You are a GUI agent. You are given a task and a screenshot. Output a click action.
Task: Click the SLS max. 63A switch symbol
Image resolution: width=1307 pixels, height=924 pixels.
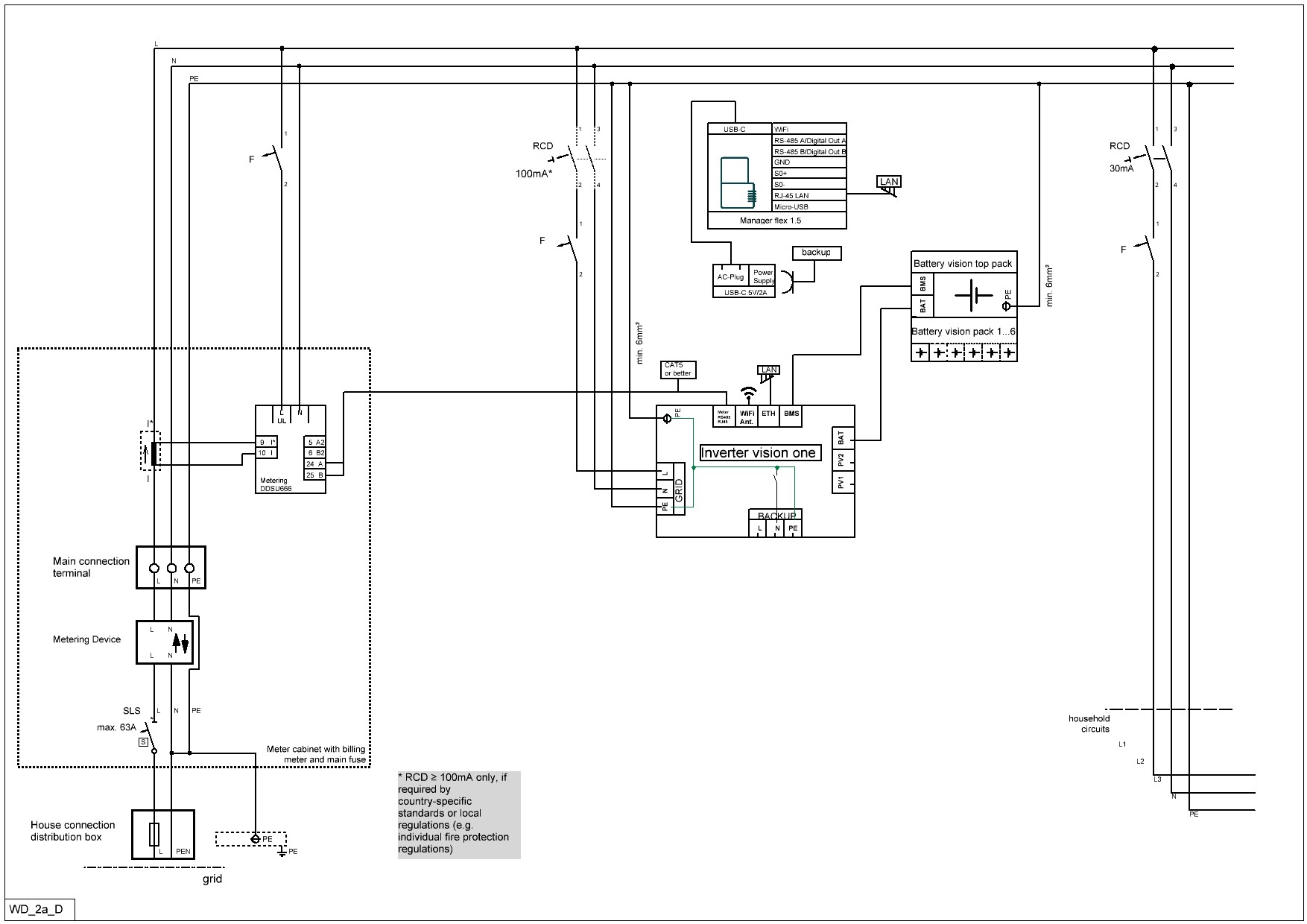point(151,735)
